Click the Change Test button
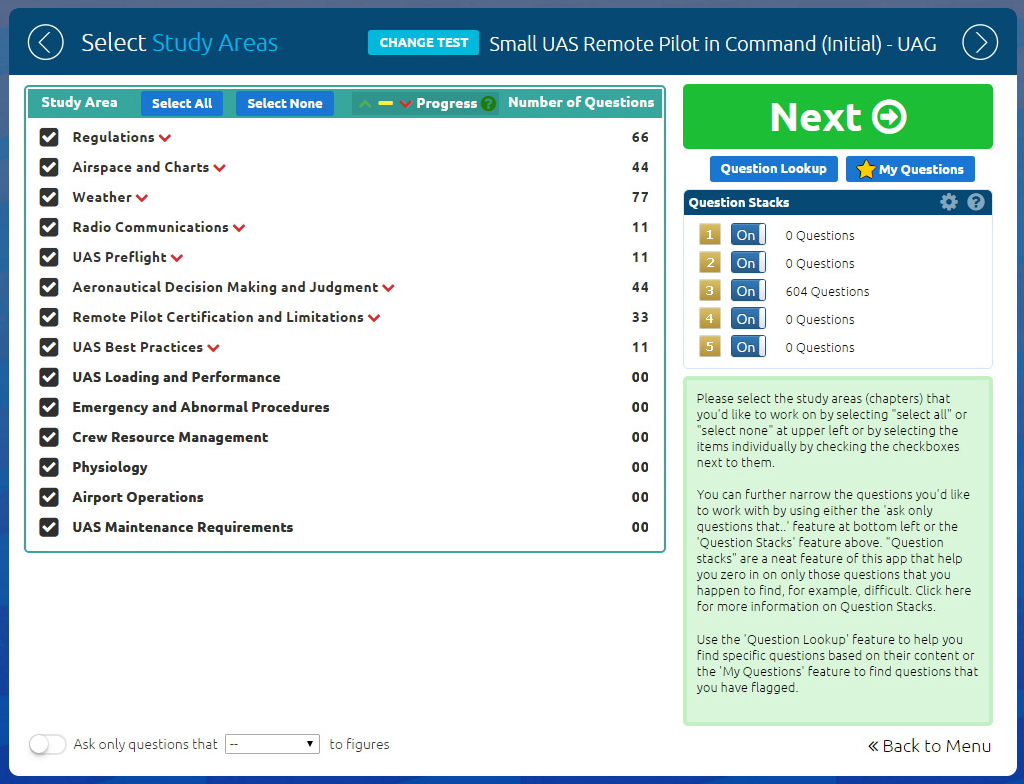Image resolution: width=1024 pixels, height=784 pixels. (x=423, y=43)
